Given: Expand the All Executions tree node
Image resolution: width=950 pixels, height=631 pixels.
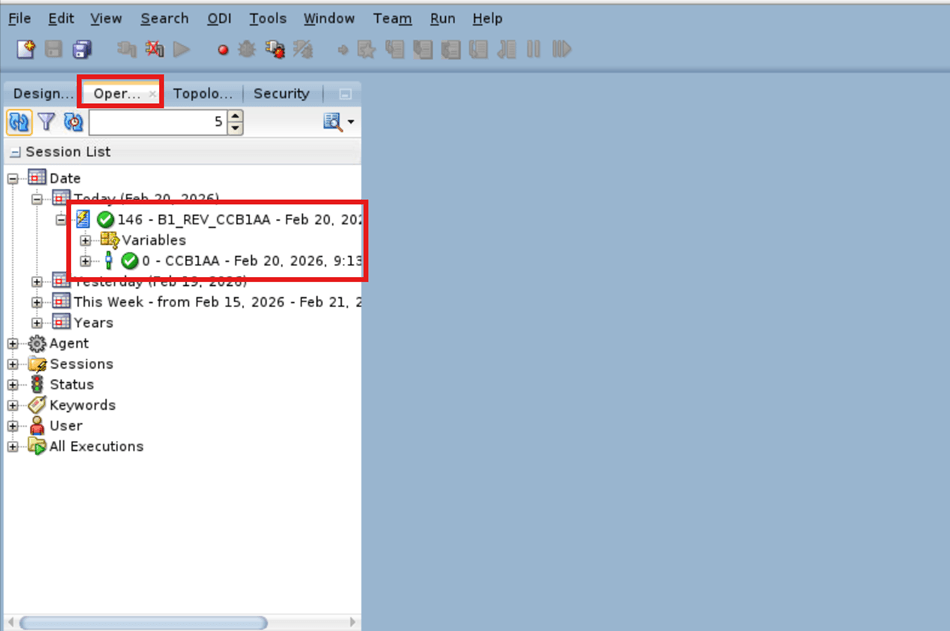Looking at the screenshot, I should [x=11, y=446].
